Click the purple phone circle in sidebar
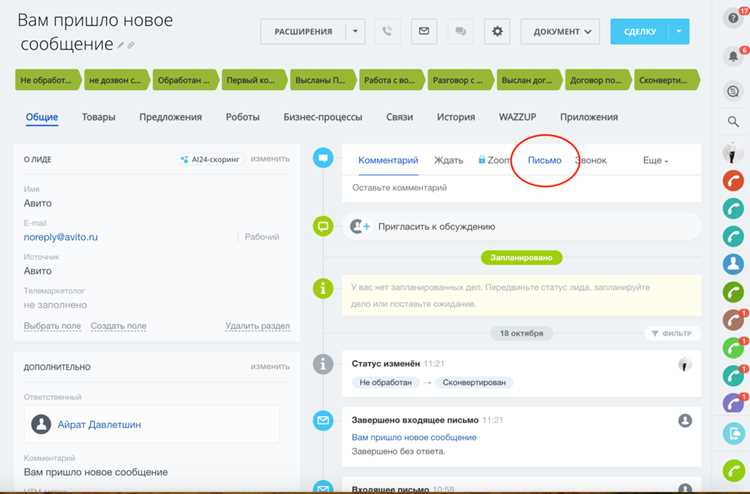 coord(733,404)
